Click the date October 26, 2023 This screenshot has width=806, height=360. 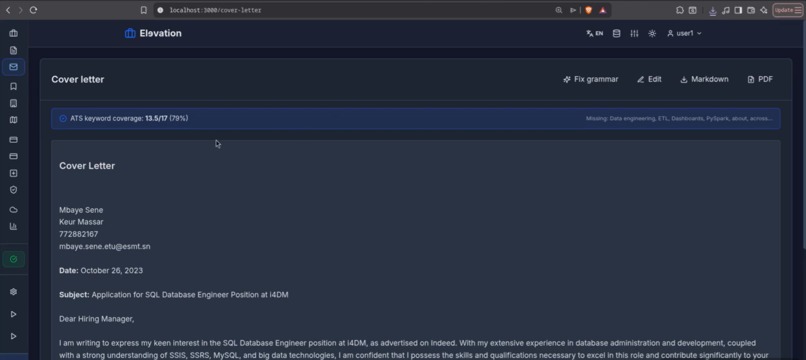[112, 271]
